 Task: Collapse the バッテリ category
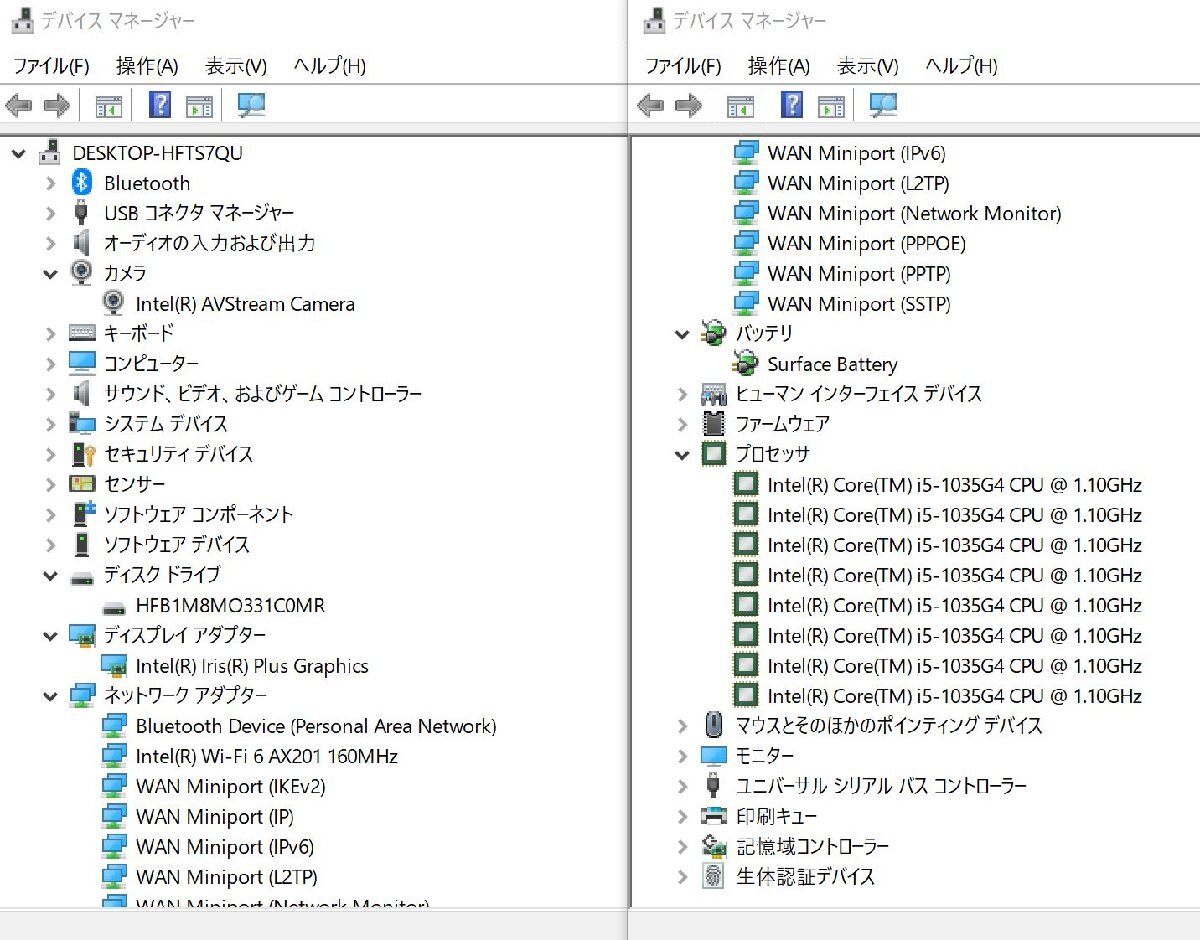(682, 334)
